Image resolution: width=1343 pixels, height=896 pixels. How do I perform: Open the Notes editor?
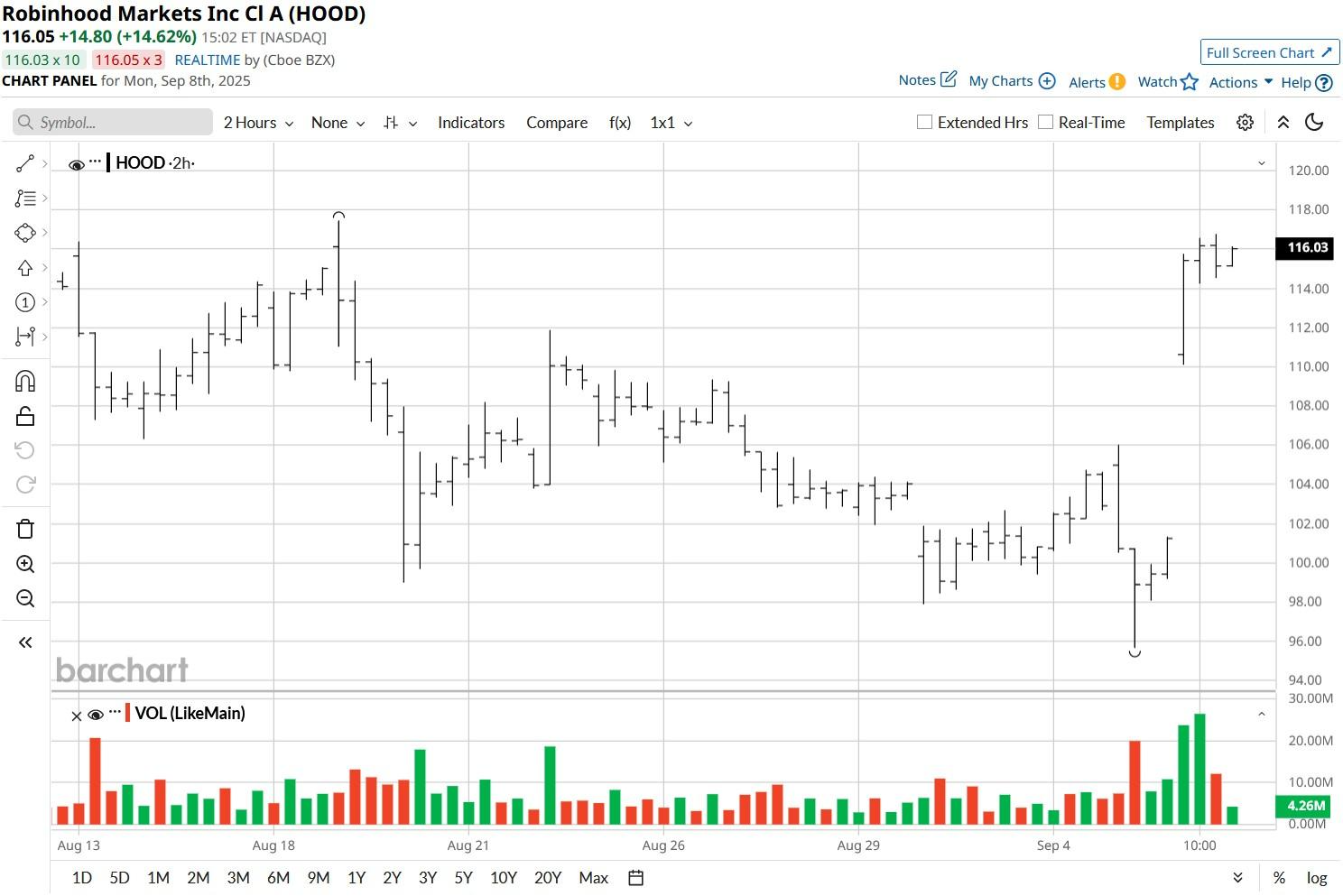point(927,80)
